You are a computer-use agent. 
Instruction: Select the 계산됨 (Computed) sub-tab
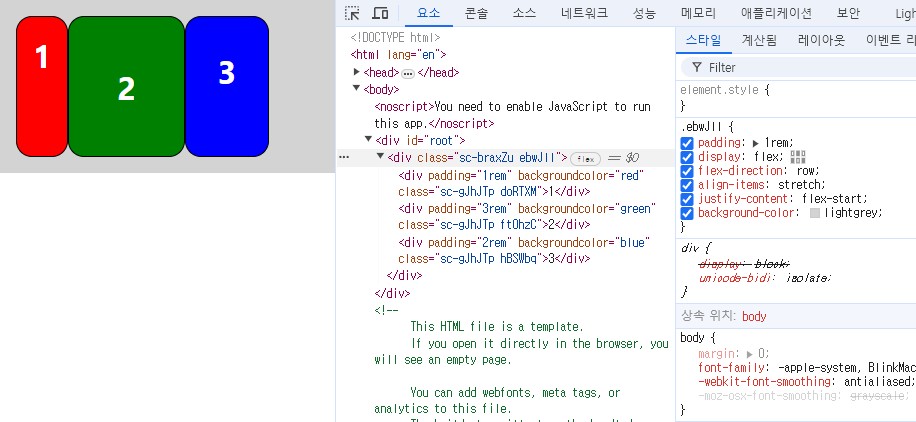pos(759,40)
